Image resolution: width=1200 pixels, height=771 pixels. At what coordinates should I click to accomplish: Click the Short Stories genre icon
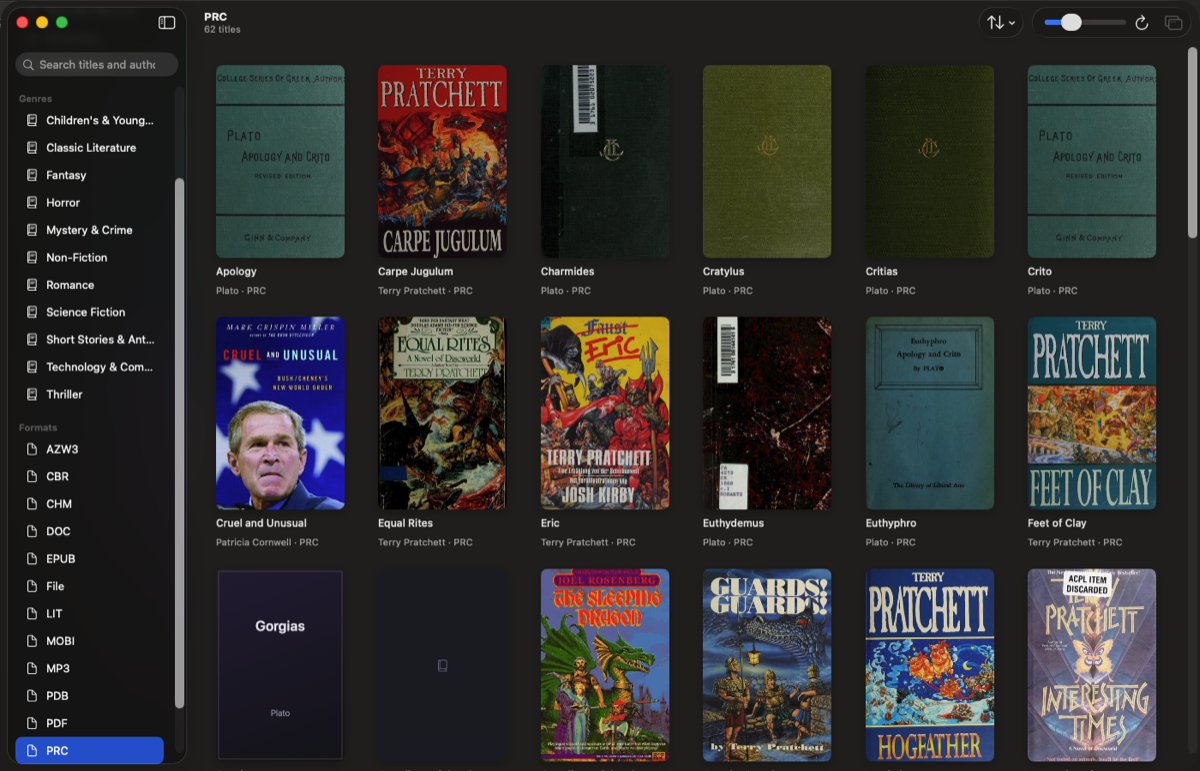31,339
